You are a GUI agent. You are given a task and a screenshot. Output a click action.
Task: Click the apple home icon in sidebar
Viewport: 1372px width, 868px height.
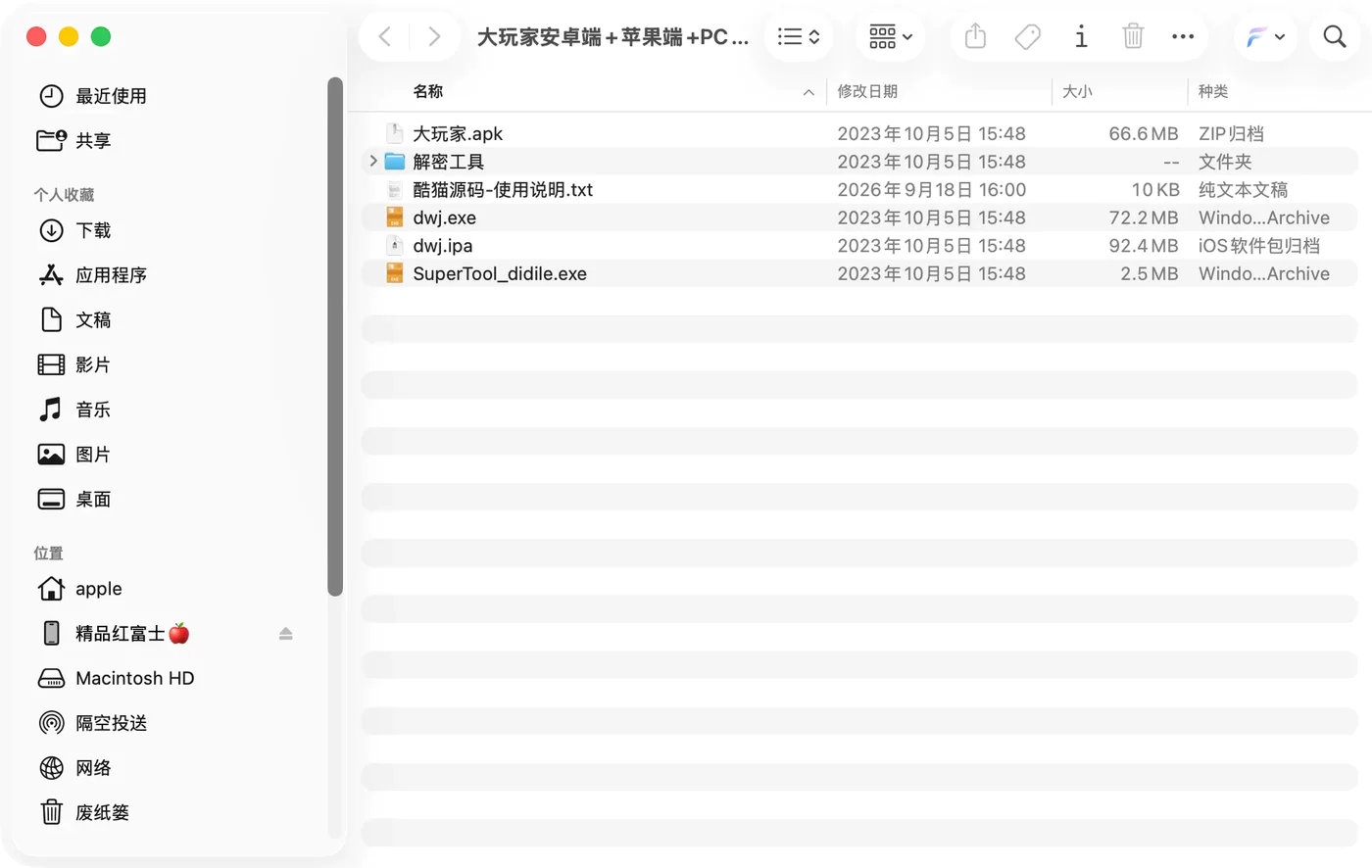pyautogui.click(x=51, y=589)
